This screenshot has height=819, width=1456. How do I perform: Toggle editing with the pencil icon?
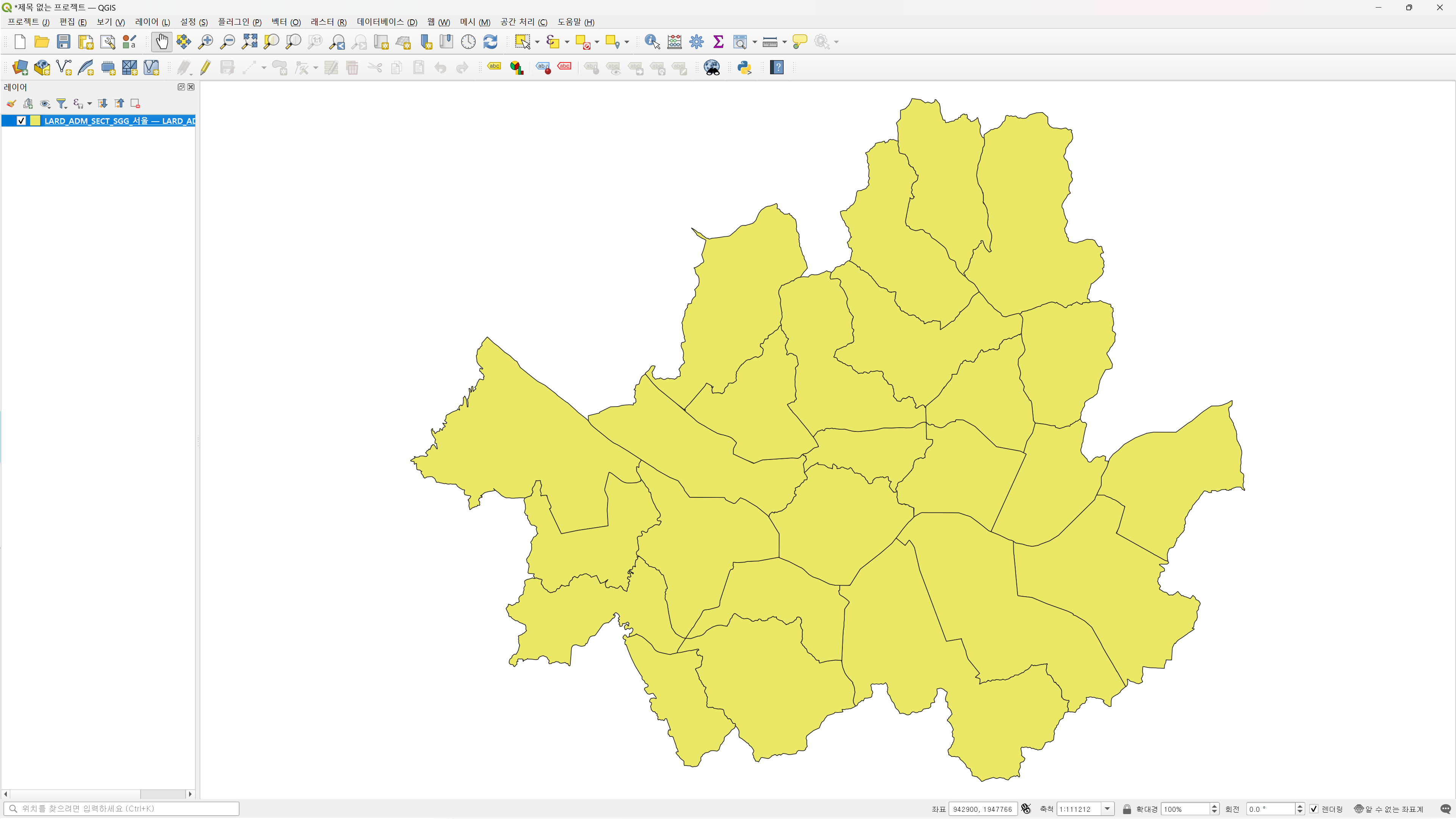pyautogui.click(x=205, y=68)
